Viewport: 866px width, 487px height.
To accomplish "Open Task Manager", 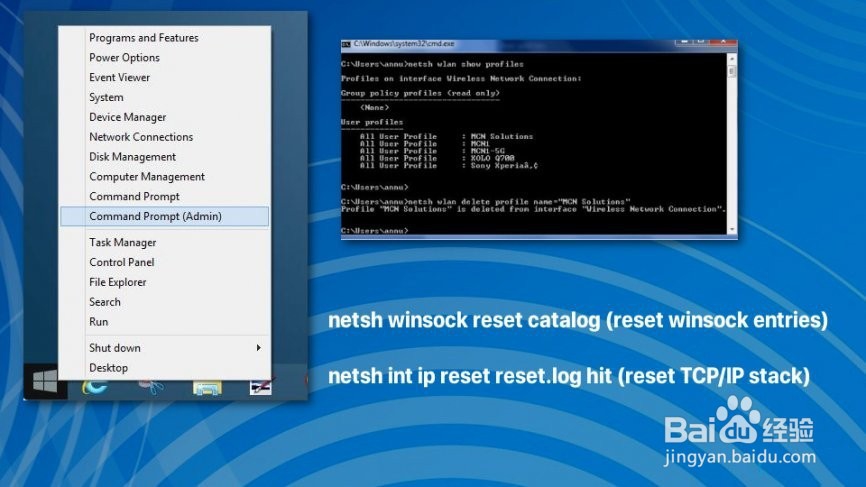I will tap(165, 242).
